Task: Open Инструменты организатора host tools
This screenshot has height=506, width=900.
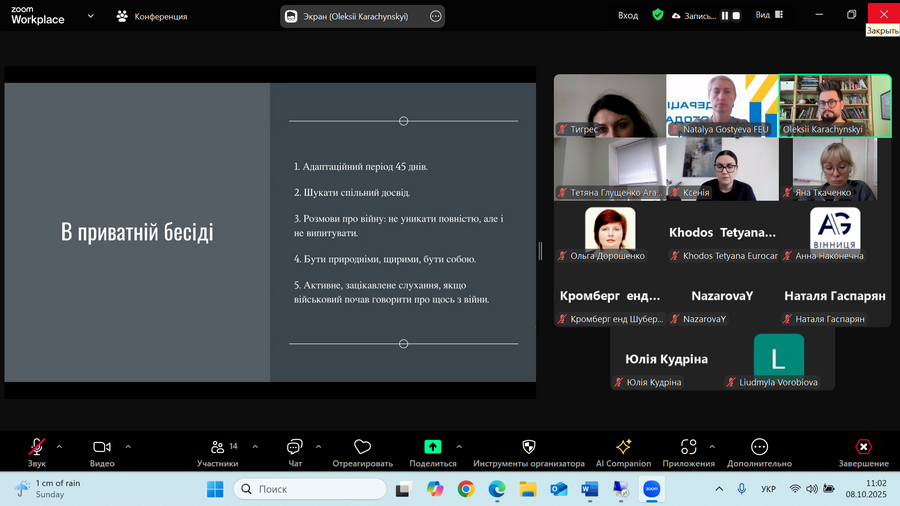Action: (x=529, y=448)
